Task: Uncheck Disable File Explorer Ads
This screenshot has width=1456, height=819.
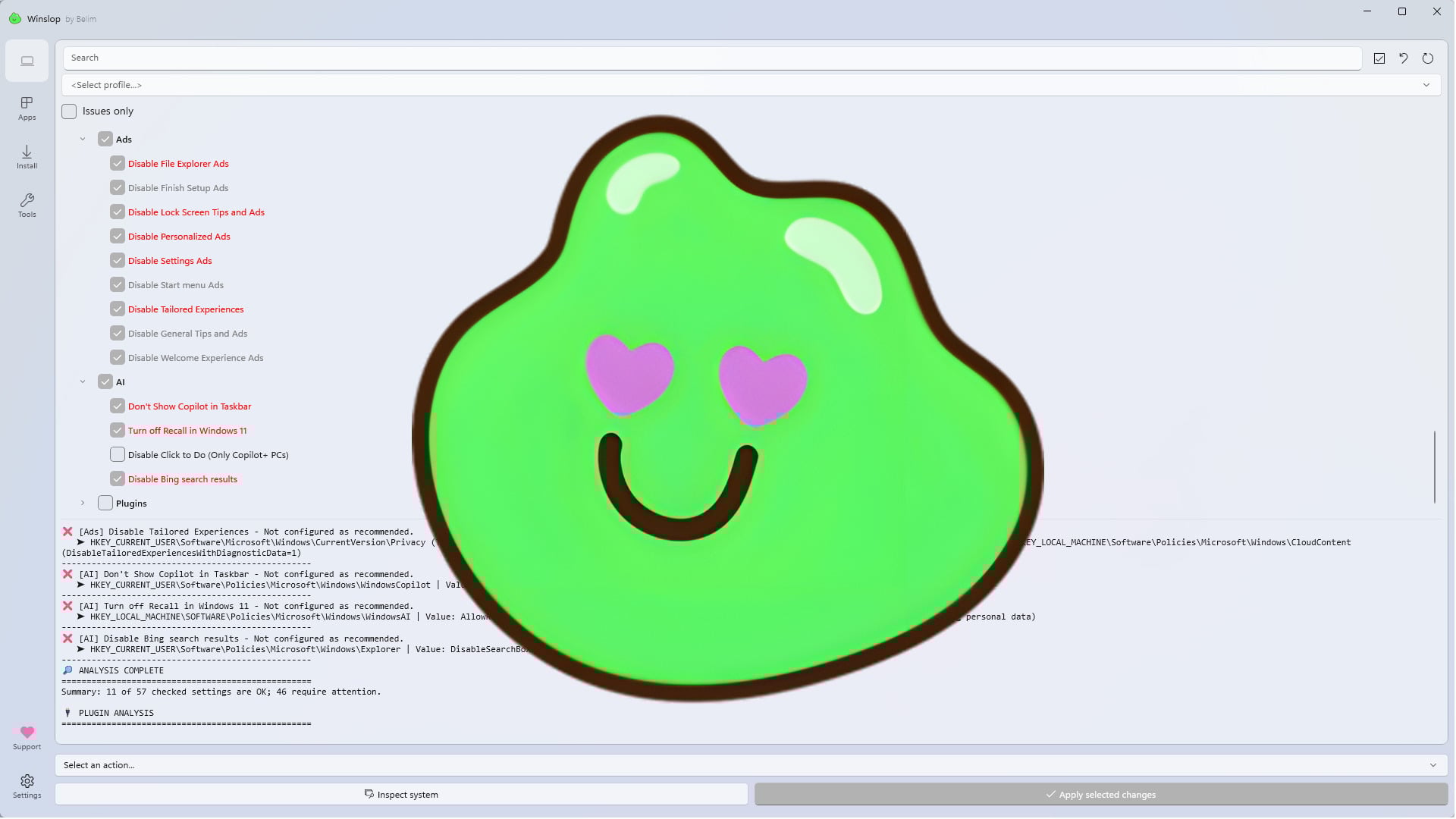Action: (x=118, y=164)
